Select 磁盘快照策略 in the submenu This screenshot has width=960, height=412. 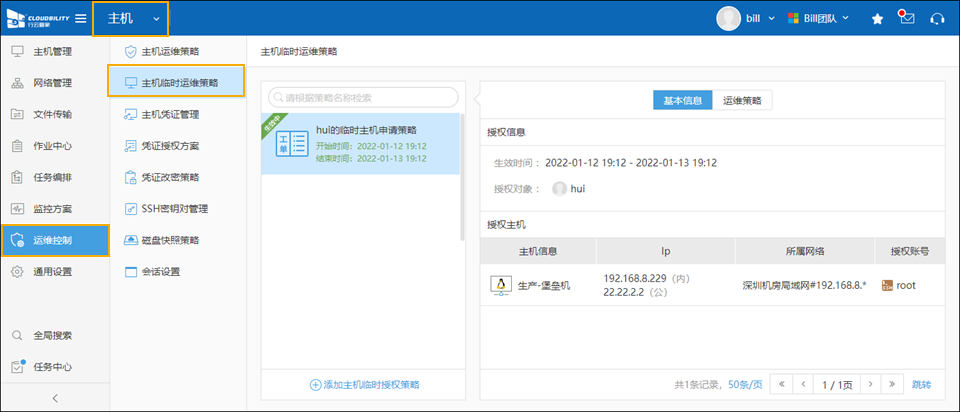[x=170, y=240]
